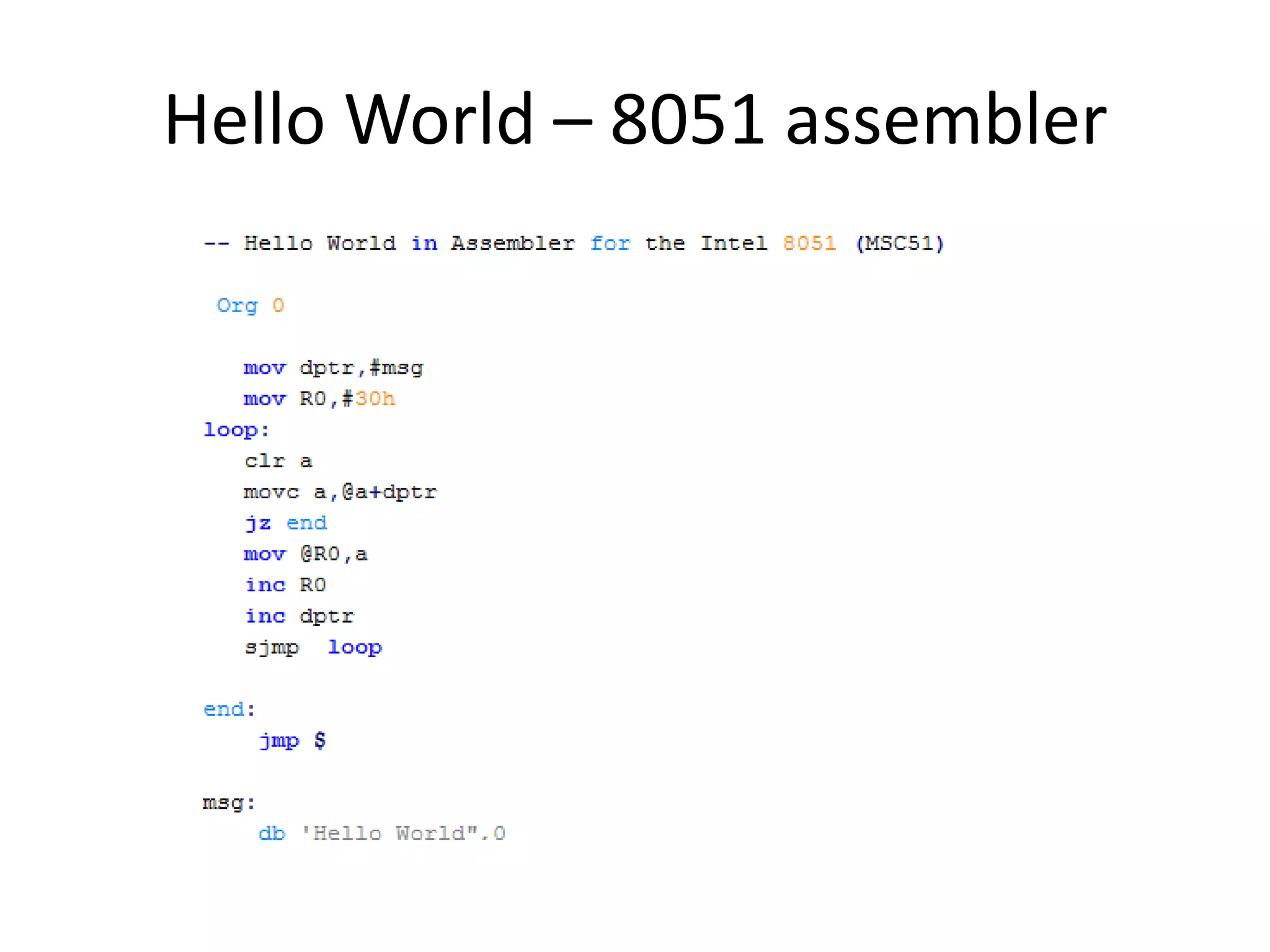Click the 'loop:' label
1270x952 pixels.
point(236,430)
